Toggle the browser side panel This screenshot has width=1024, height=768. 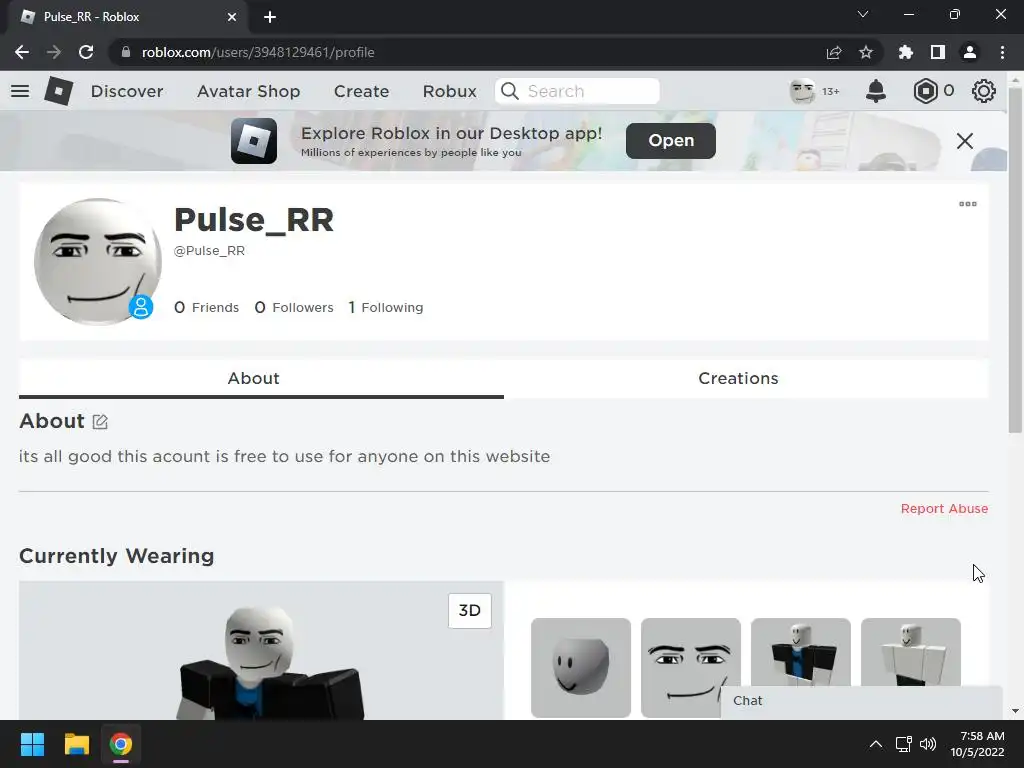click(938, 52)
